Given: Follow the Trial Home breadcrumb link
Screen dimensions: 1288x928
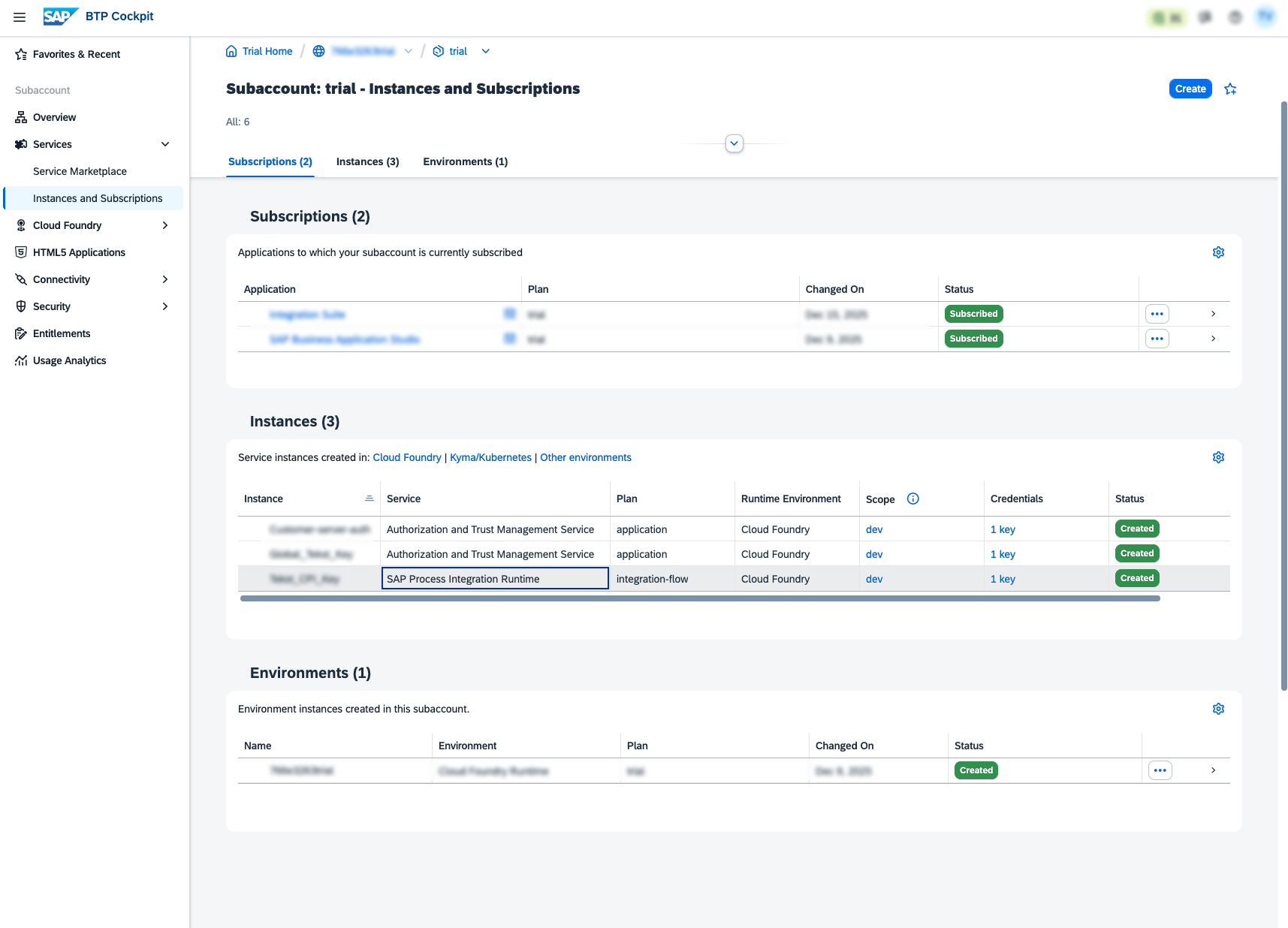Looking at the screenshot, I should (267, 51).
